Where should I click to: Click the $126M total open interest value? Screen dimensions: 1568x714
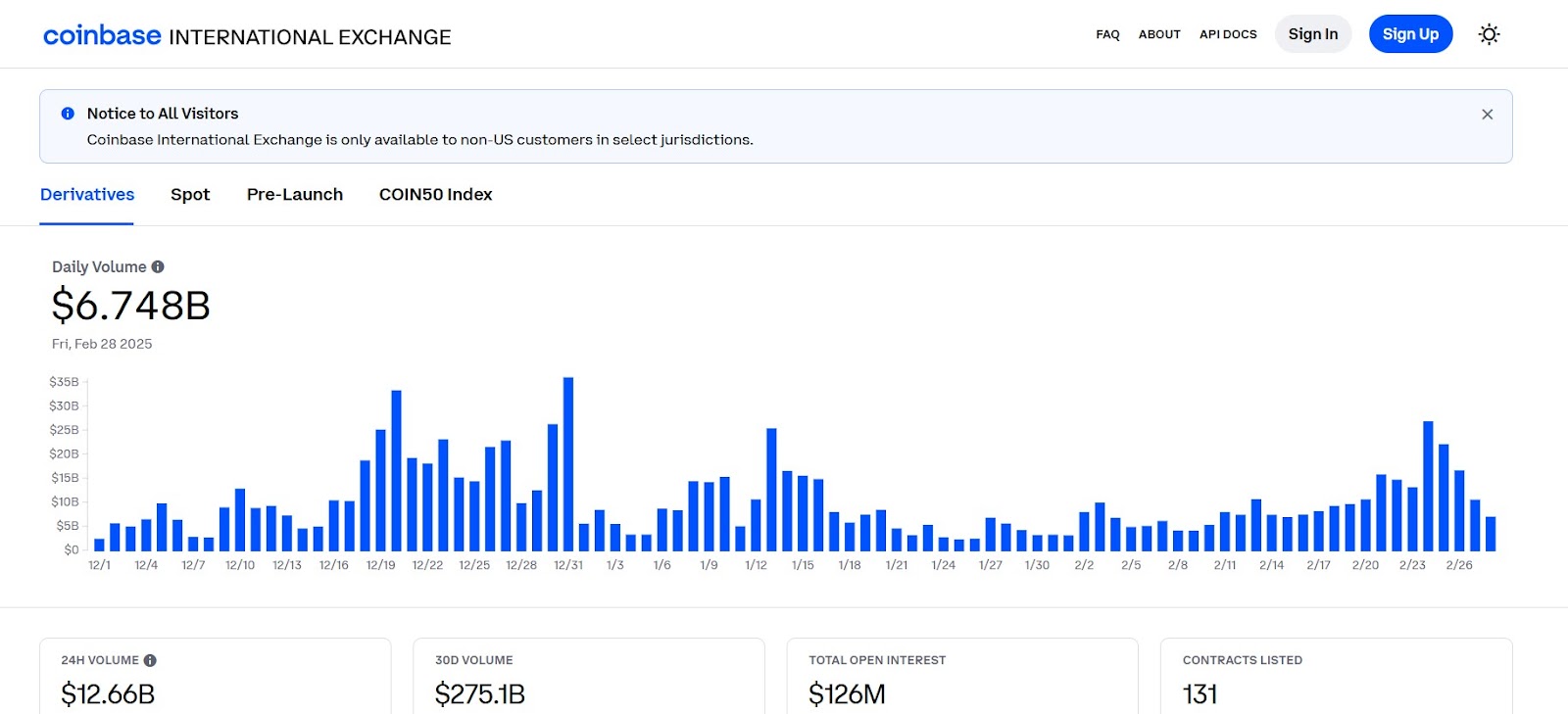(x=847, y=694)
